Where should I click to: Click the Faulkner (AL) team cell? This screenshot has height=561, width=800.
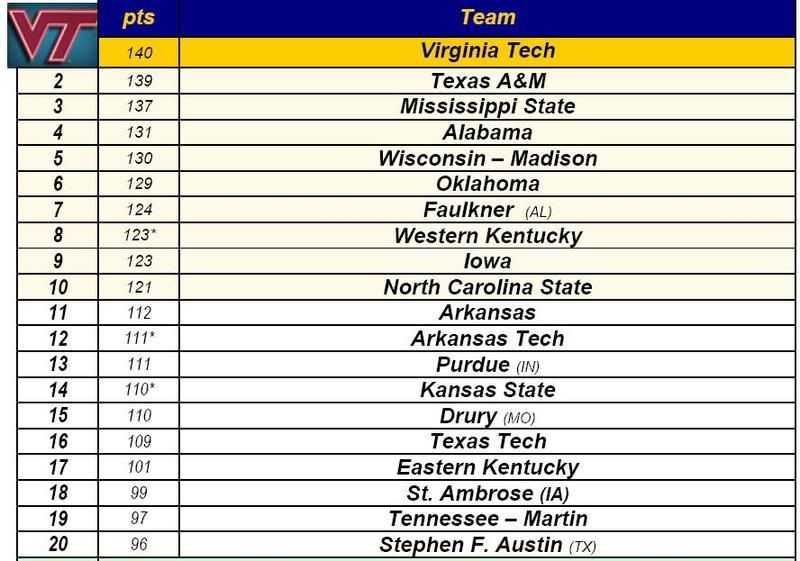point(488,210)
